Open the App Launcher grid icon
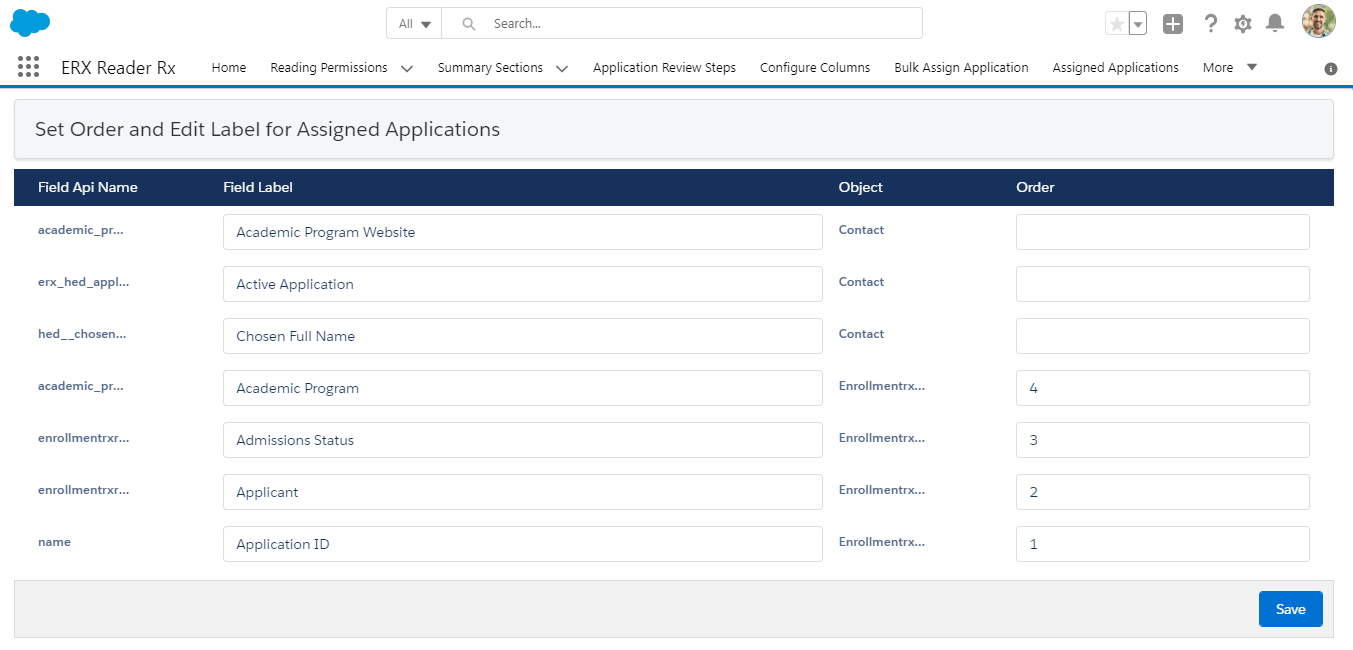The height and width of the screenshot is (650, 1353). point(29,67)
